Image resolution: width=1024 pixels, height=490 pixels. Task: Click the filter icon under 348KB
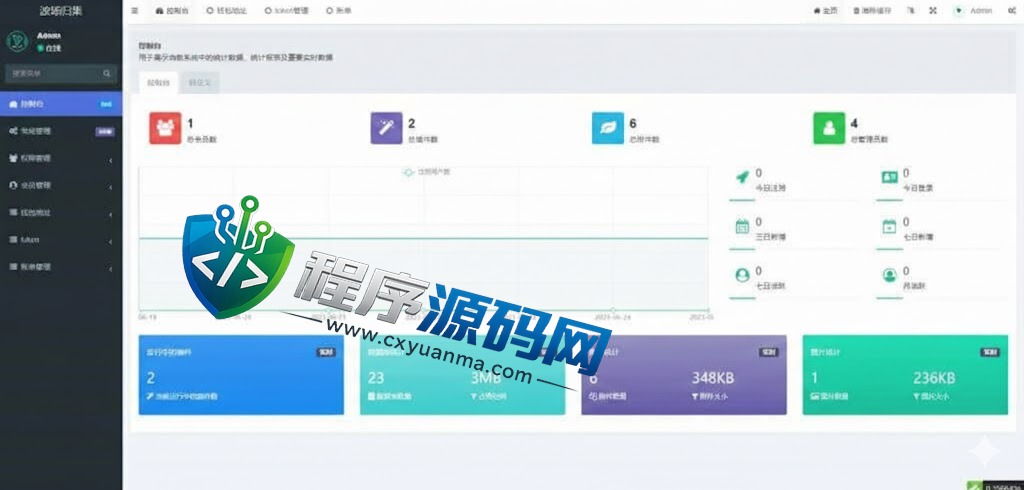695,396
